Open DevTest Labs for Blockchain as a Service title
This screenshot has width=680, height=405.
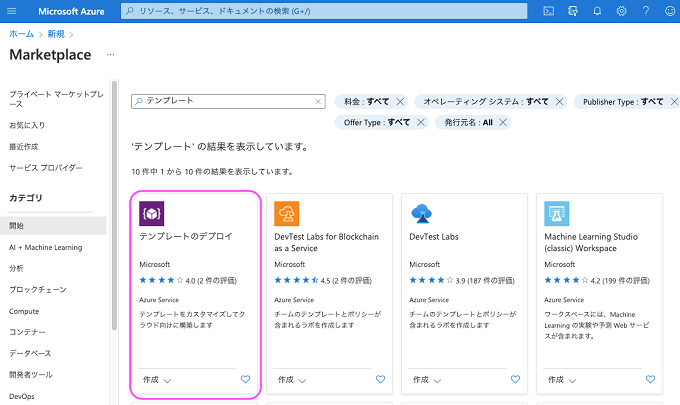point(327,242)
